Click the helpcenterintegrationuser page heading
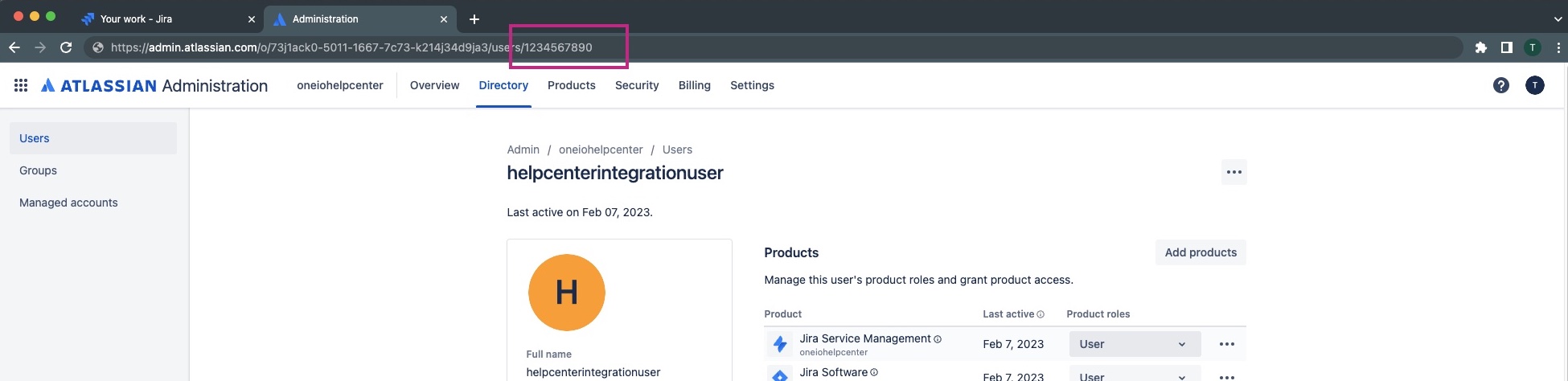Viewport: 1568px width, 381px height. 615,173
